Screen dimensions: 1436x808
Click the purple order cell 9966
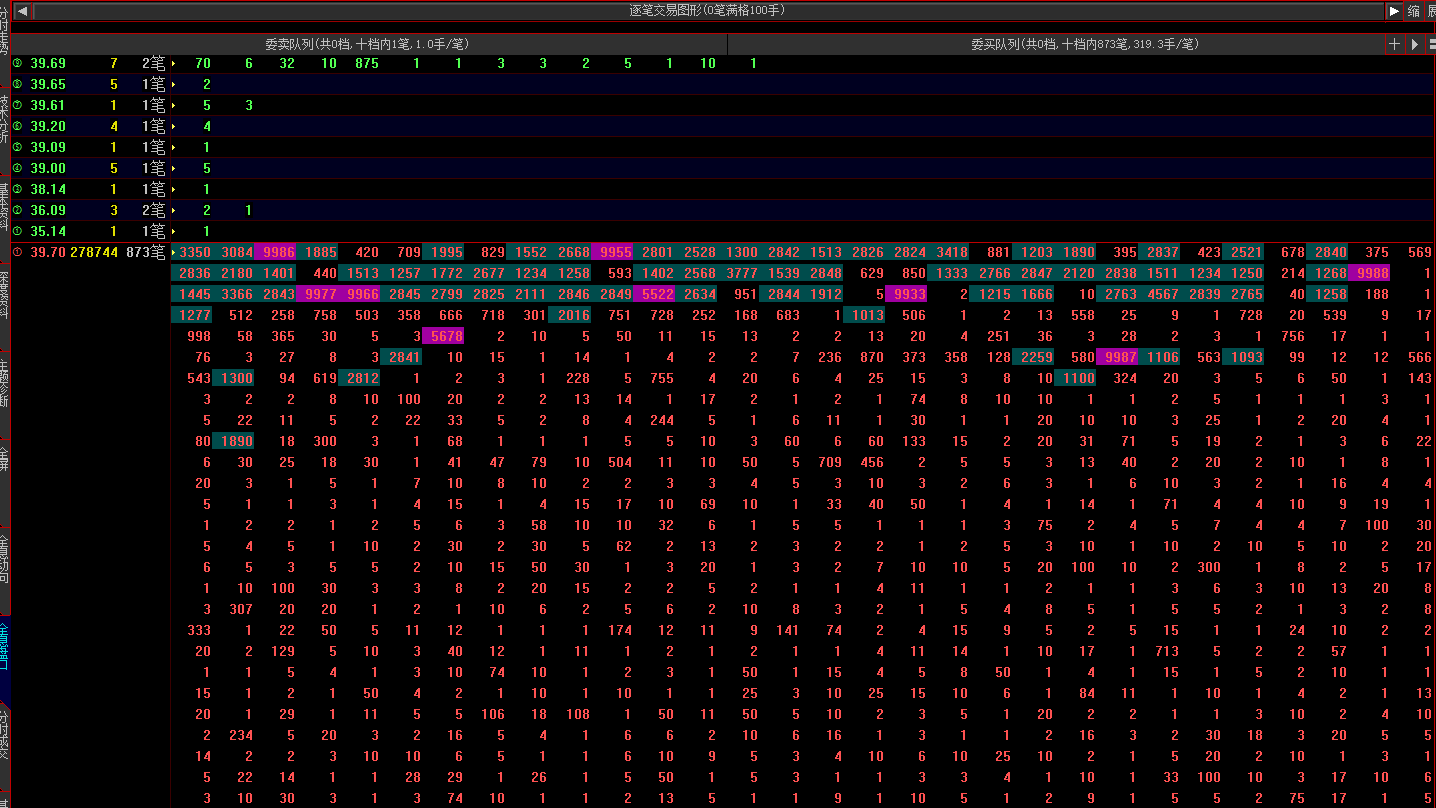[x=360, y=294]
